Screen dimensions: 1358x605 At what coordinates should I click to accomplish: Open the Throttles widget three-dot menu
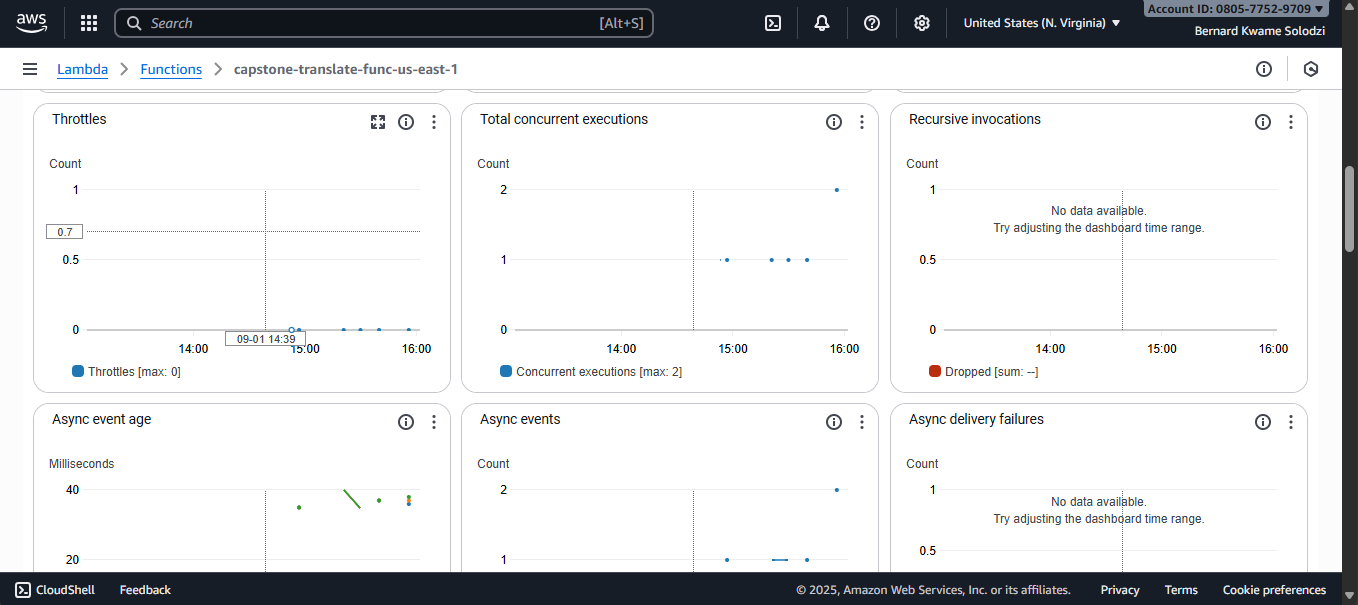[434, 122]
